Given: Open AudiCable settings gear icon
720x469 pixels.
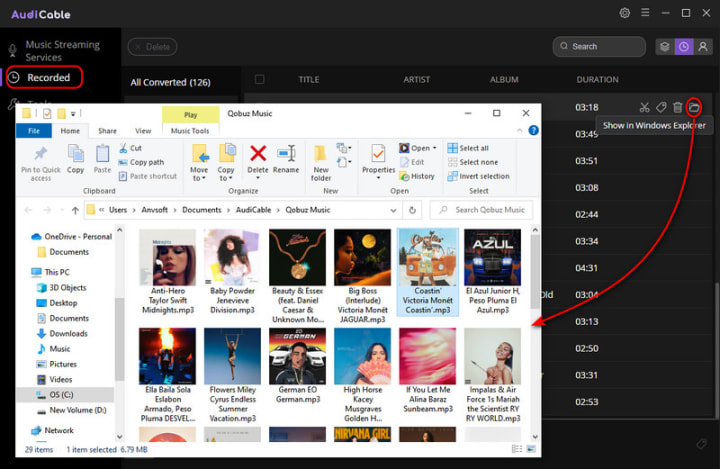Looking at the screenshot, I should pos(624,13).
